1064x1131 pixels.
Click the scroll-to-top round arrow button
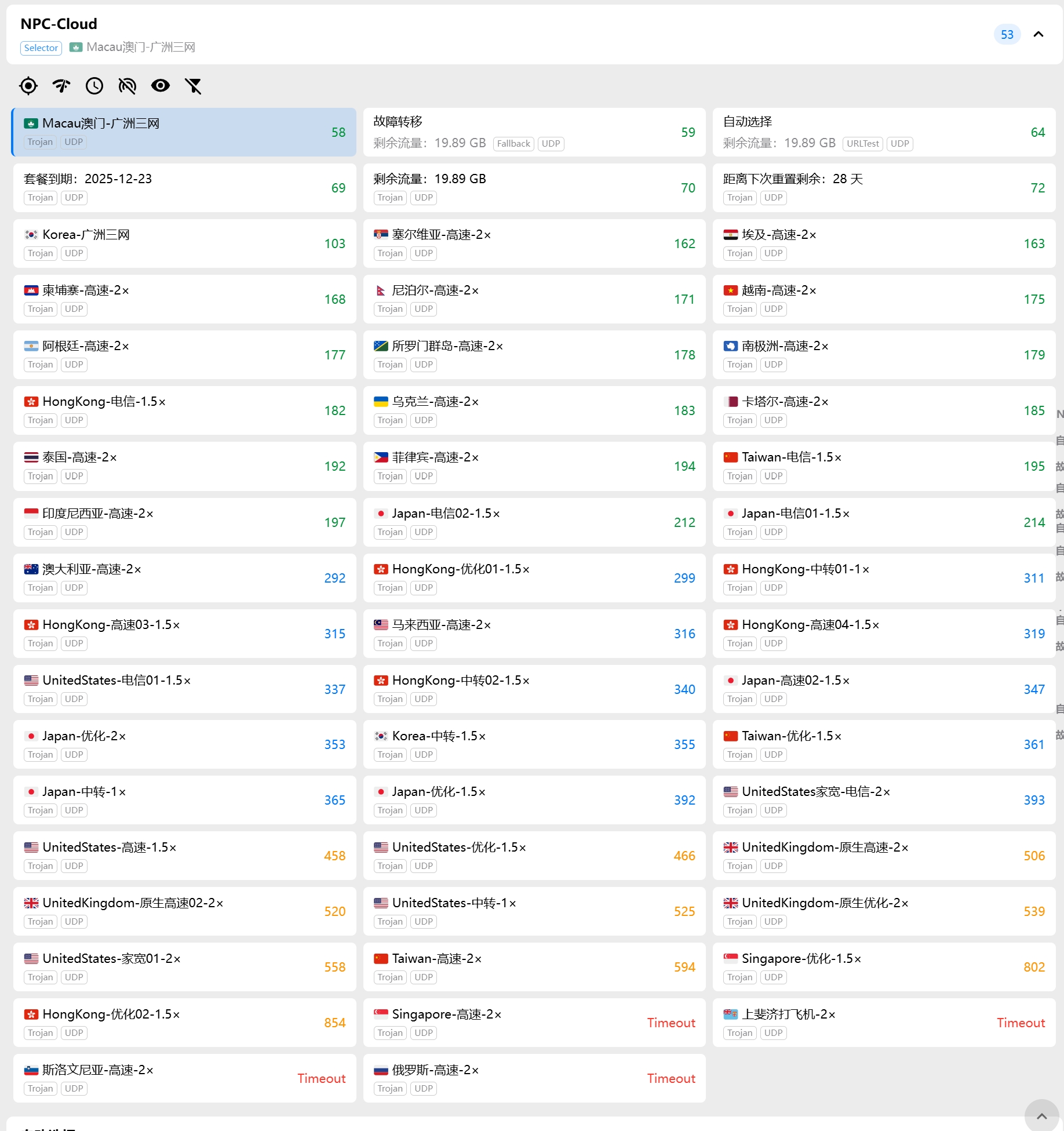point(1041,1115)
